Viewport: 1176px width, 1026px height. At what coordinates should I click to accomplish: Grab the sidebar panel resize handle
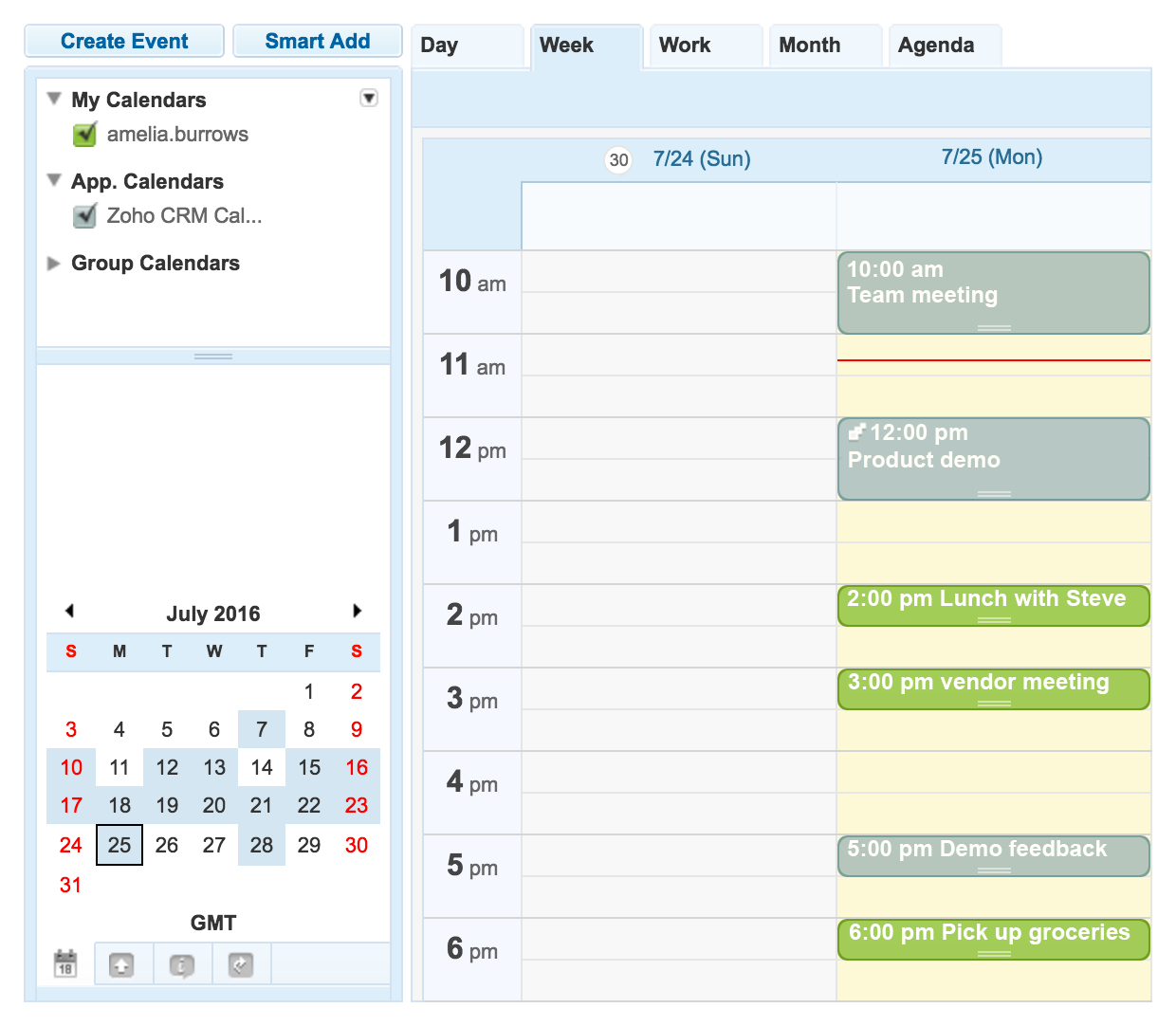(213, 357)
